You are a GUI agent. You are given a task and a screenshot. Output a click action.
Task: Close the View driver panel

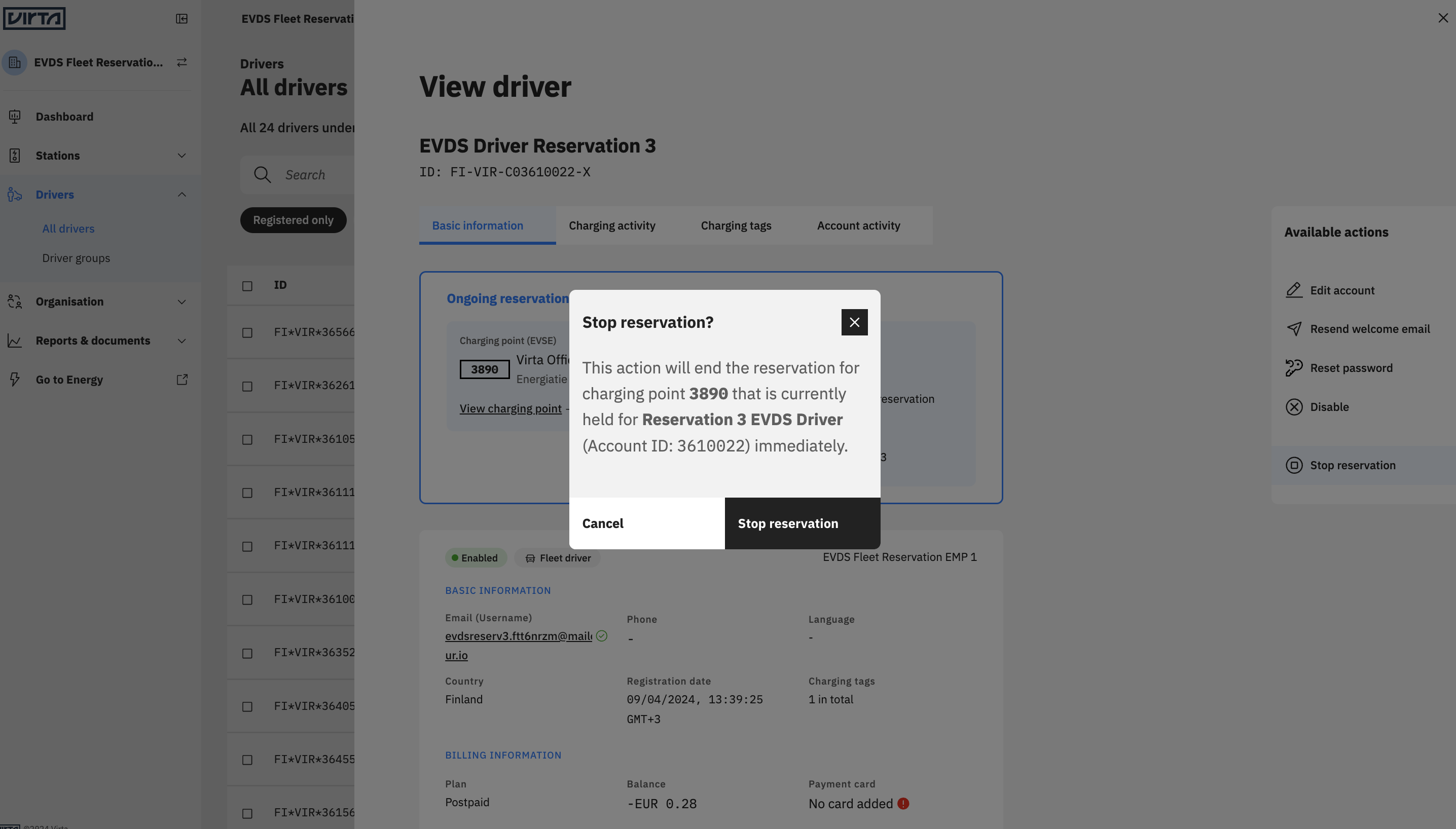point(1443,18)
